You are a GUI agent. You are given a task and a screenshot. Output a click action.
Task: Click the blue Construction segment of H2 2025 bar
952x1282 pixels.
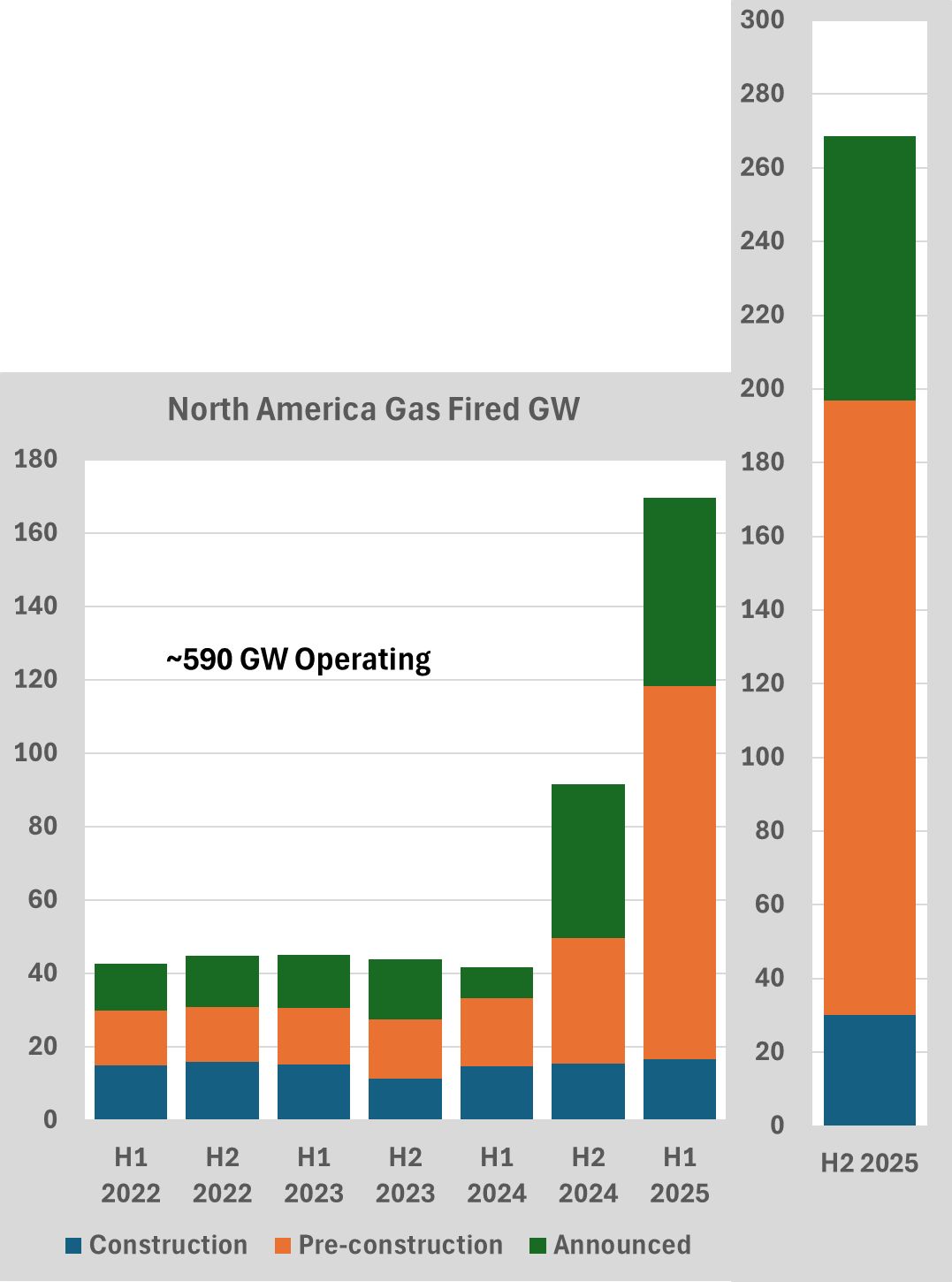point(869,1070)
